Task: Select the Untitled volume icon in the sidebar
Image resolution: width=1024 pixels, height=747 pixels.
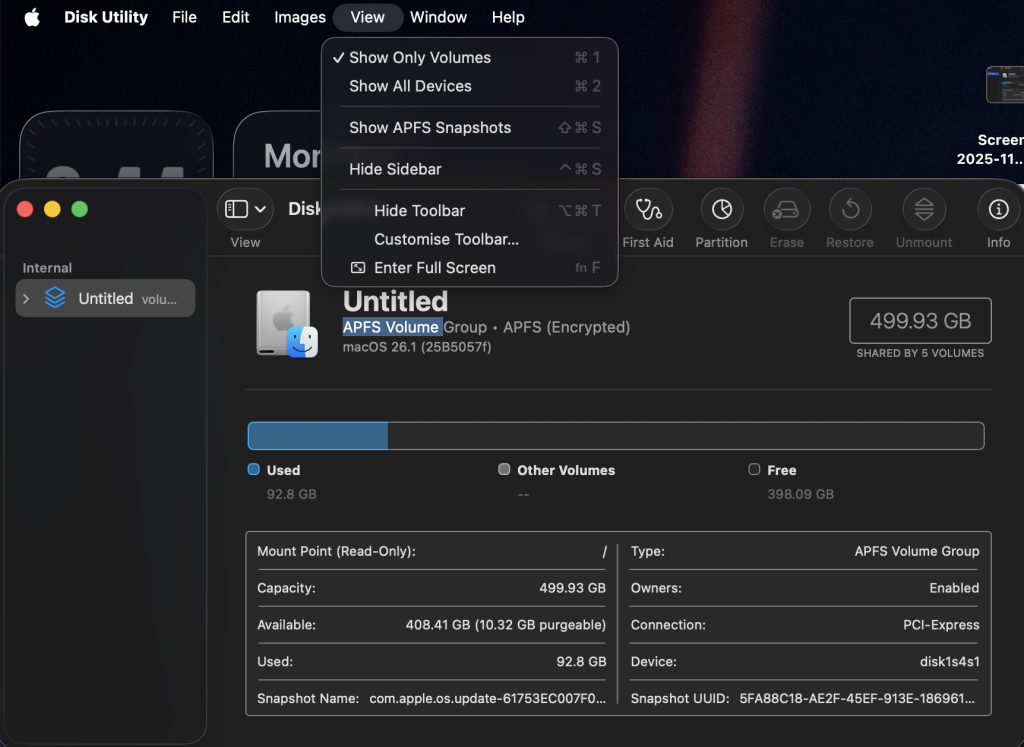Action: (54, 298)
